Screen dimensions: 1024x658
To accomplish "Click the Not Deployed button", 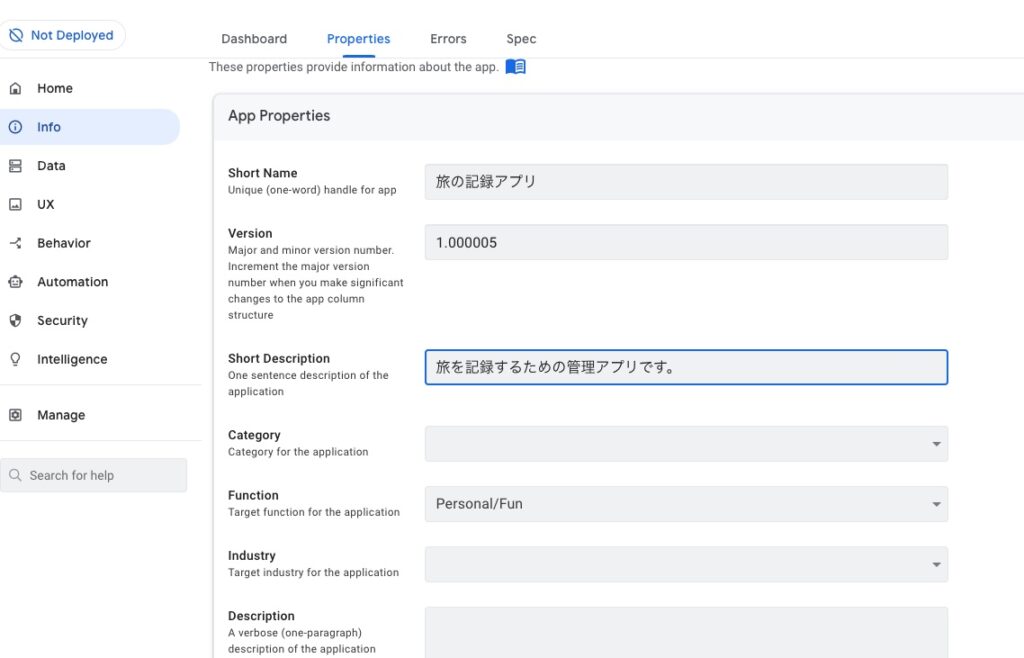I will point(63,34).
